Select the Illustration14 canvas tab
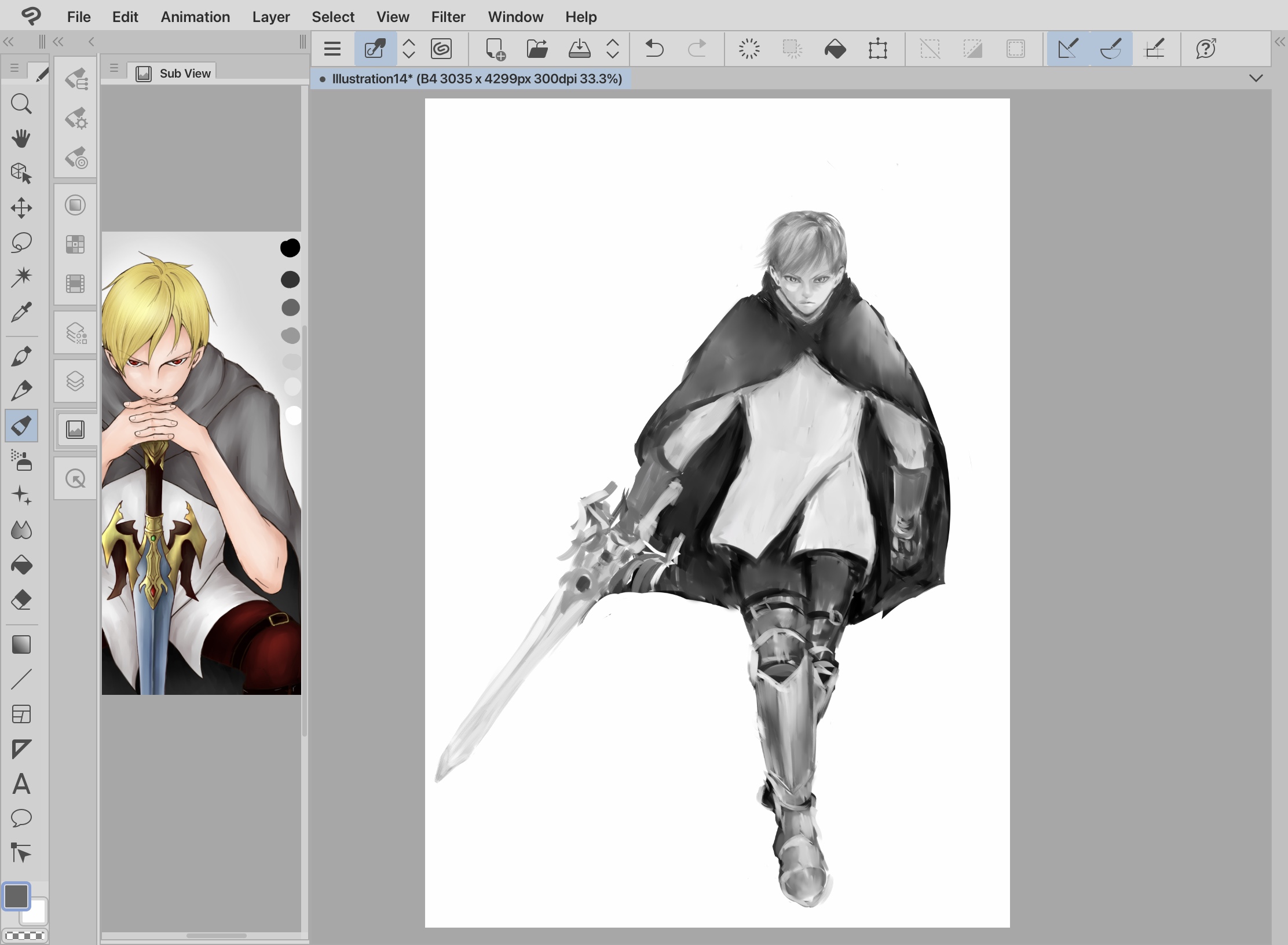This screenshot has height=945, width=1288. [471, 79]
